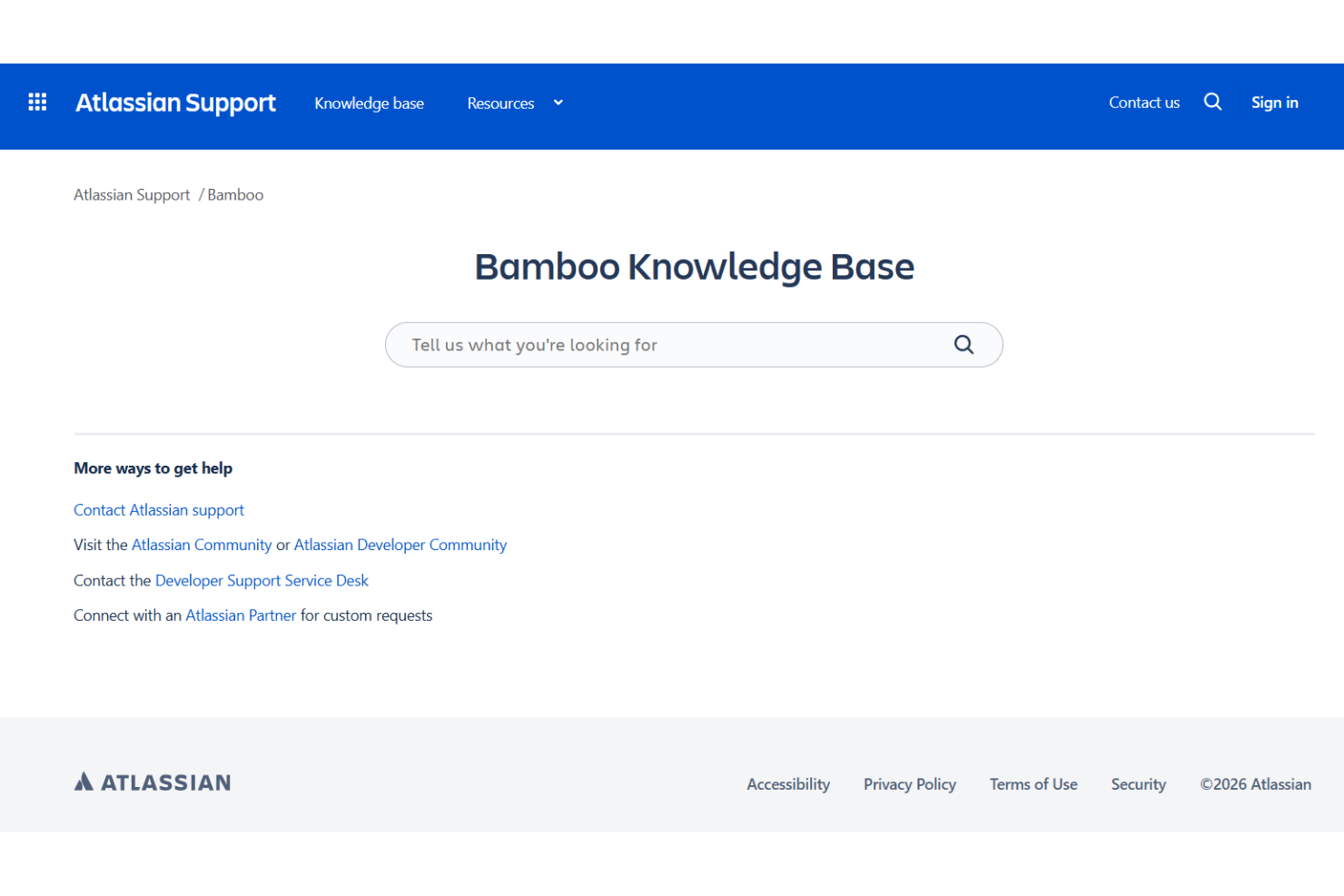Click the magnifier icon inside search box
Screen dimensions: 1344x896
click(x=964, y=345)
